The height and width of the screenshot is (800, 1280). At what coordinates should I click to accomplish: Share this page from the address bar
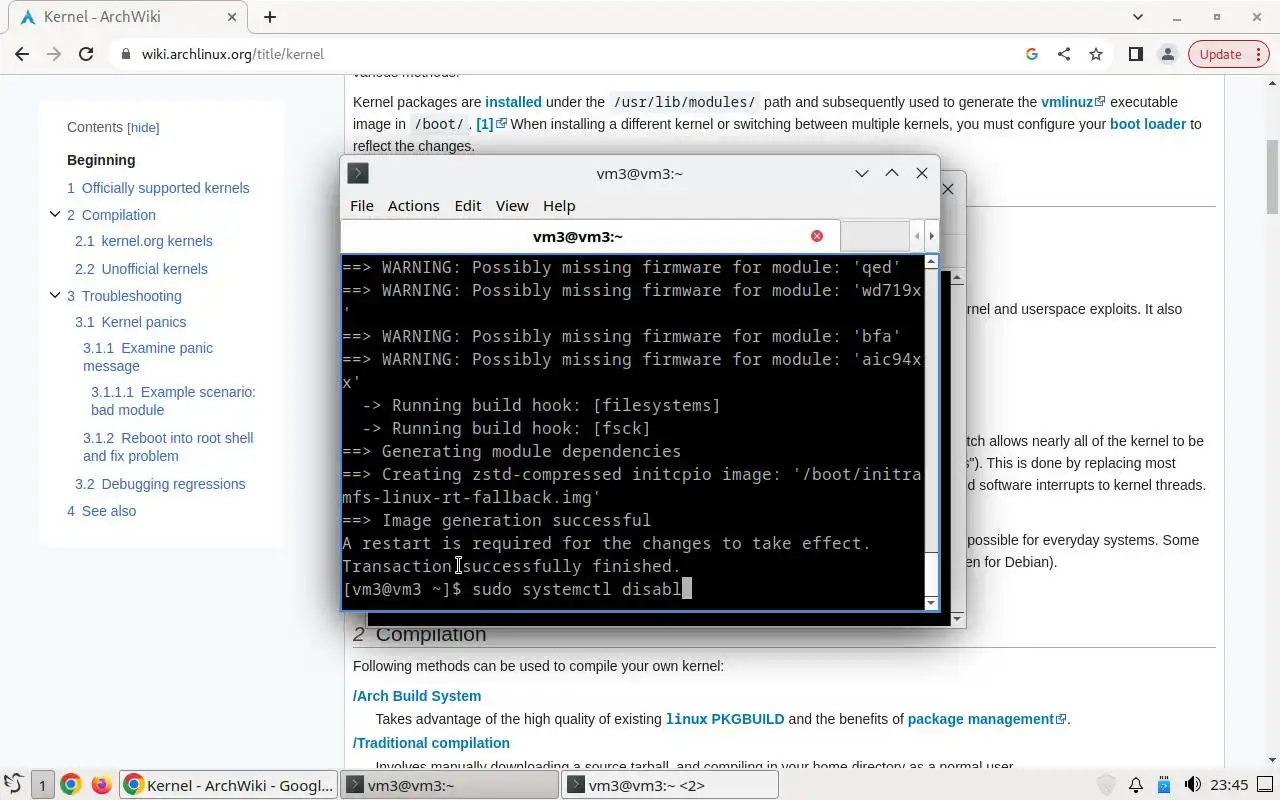tap(1064, 54)
